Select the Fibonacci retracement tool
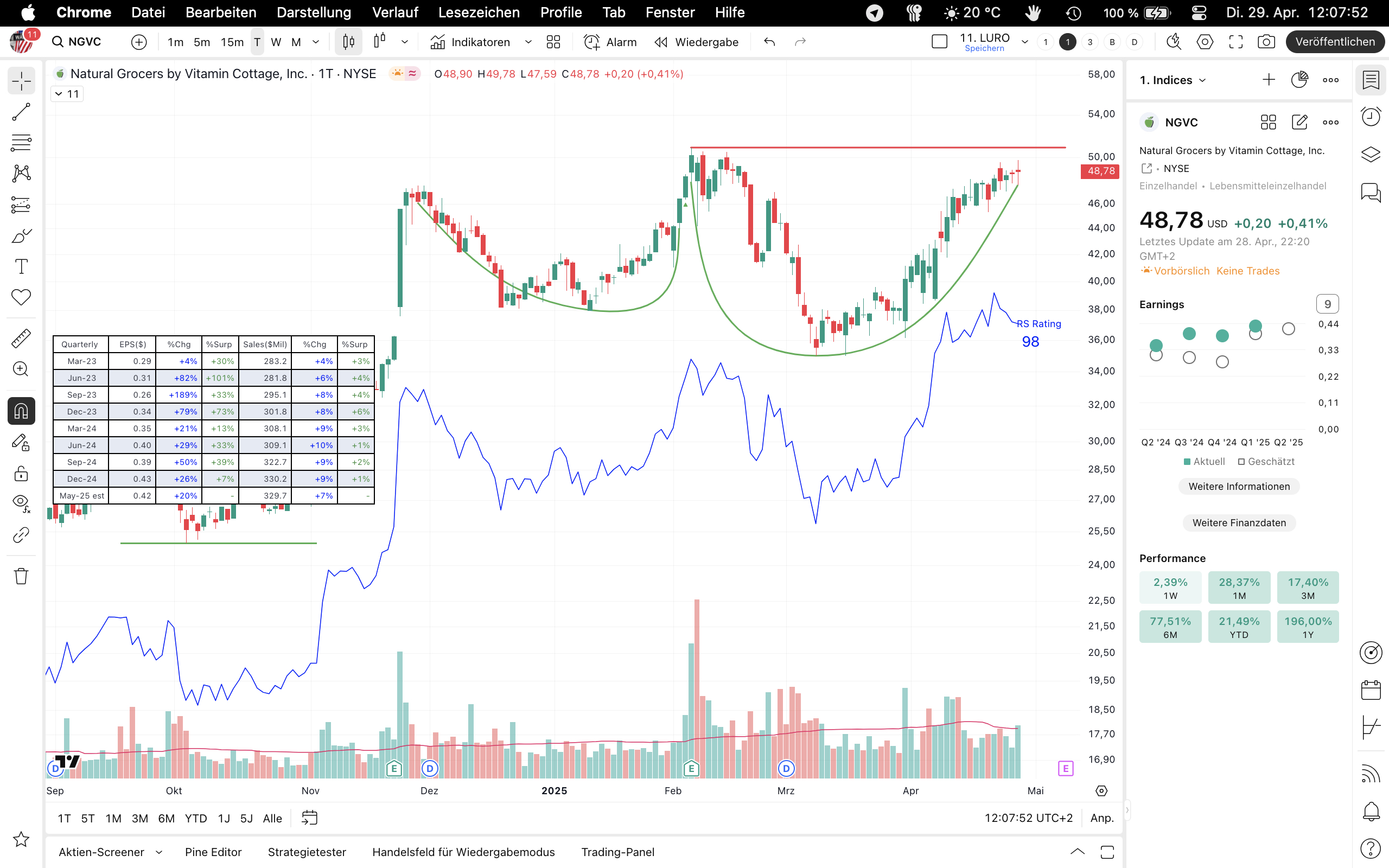Screen dimensions: 1389x868 (x=21, y=142)
